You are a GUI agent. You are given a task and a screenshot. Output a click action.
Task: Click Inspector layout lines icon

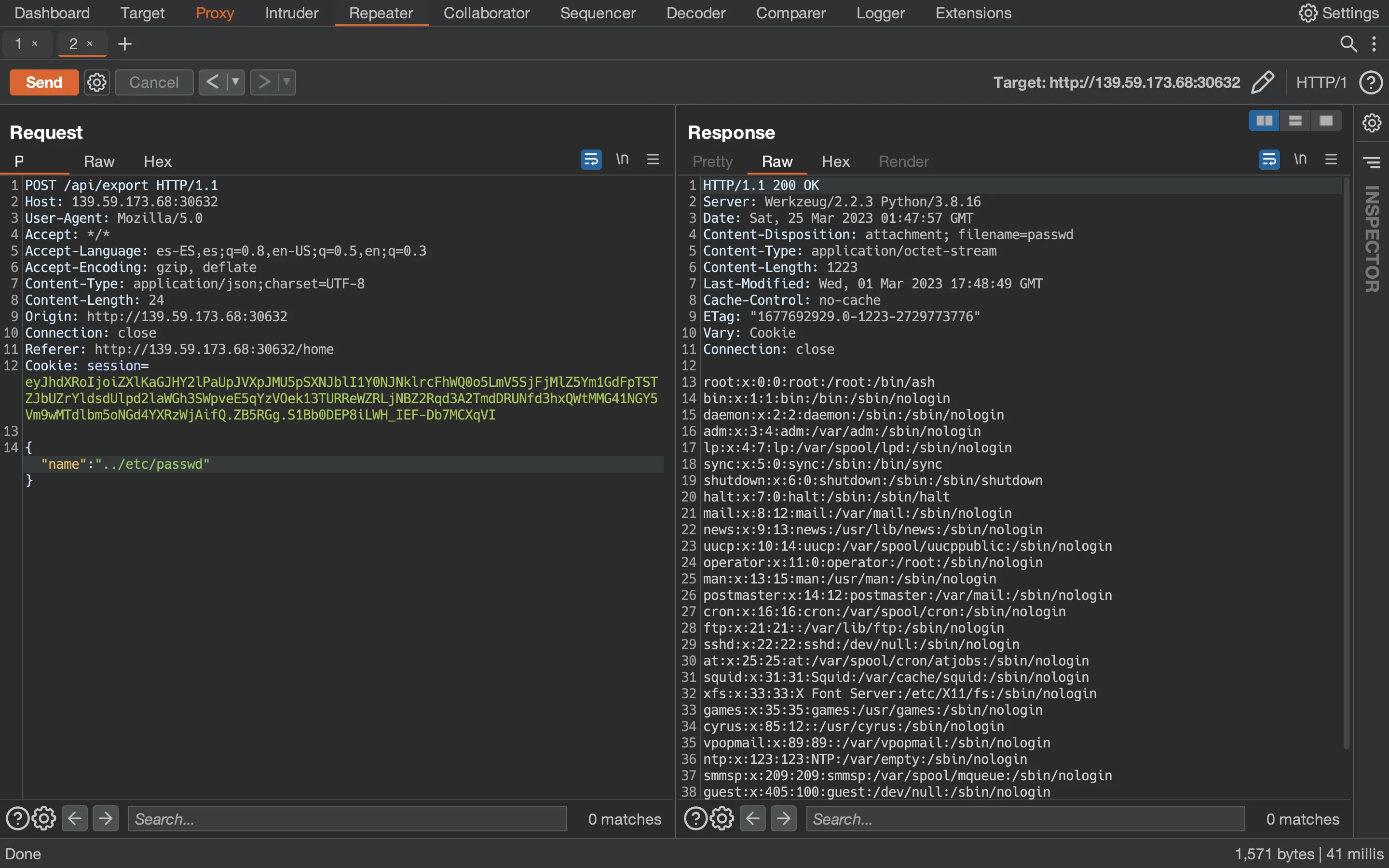(1372, 163)
